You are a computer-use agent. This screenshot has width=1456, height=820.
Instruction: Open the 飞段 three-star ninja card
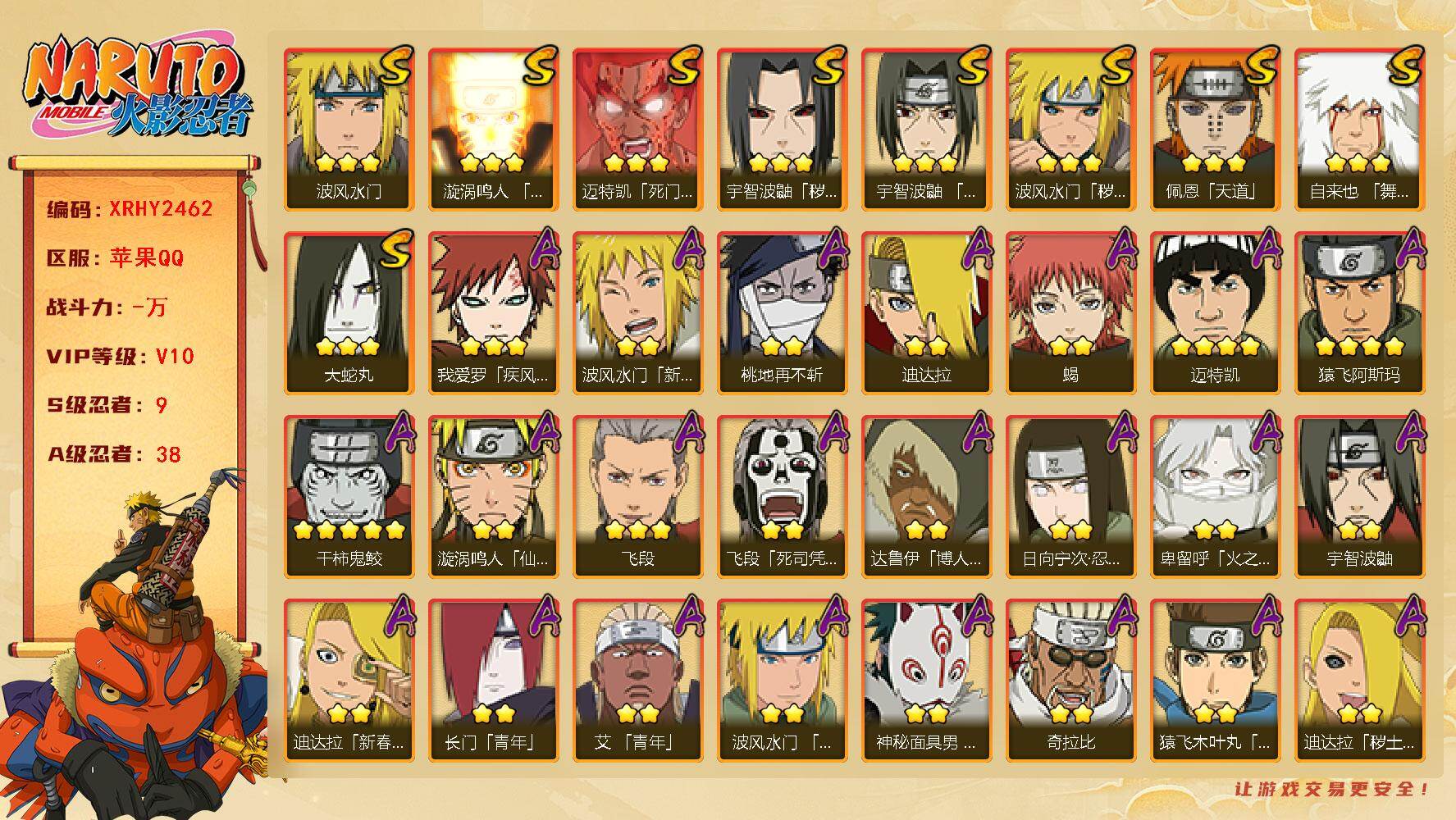click(637, 497)
